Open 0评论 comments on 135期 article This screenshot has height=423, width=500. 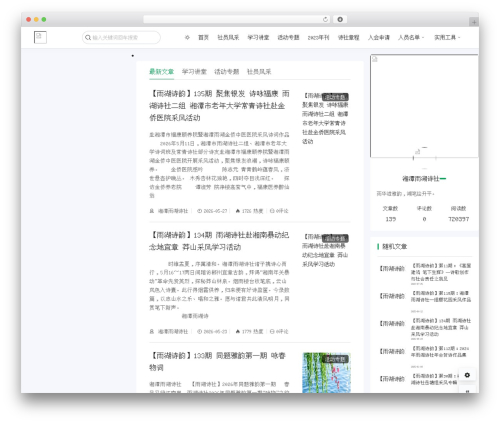click(x=279, y=211)
